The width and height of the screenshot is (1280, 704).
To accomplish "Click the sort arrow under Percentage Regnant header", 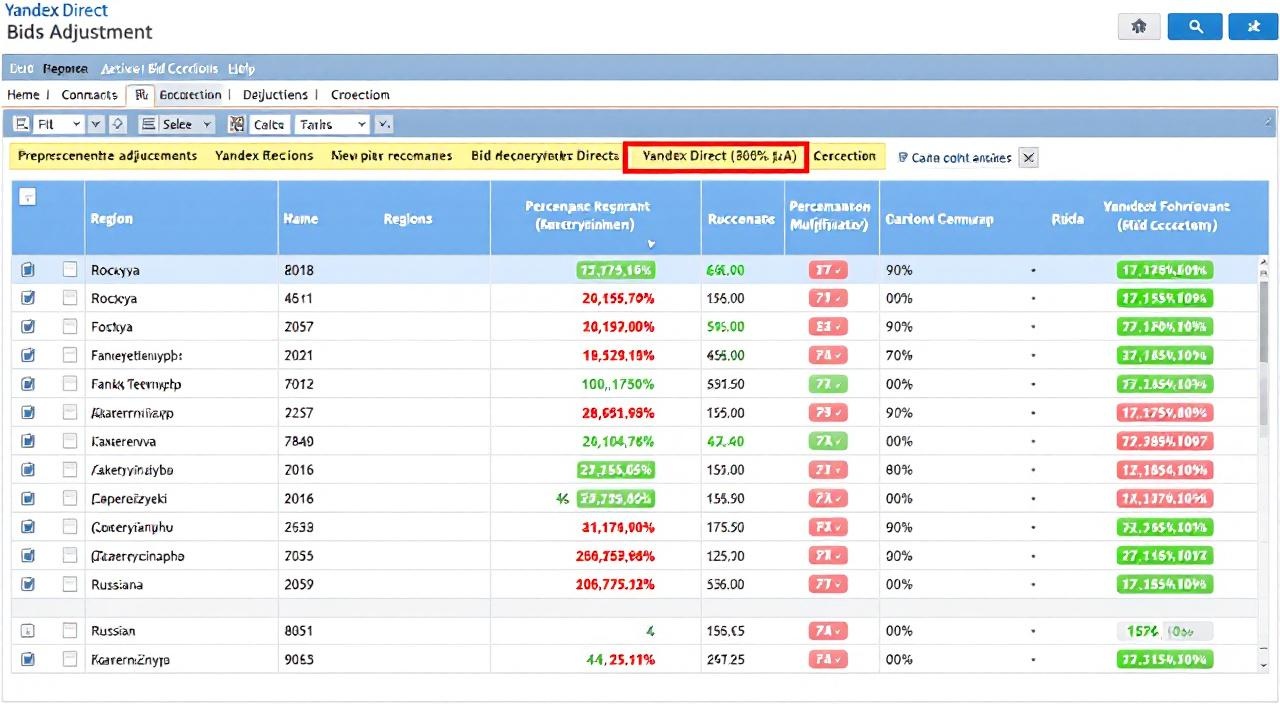I will (652, 243).
